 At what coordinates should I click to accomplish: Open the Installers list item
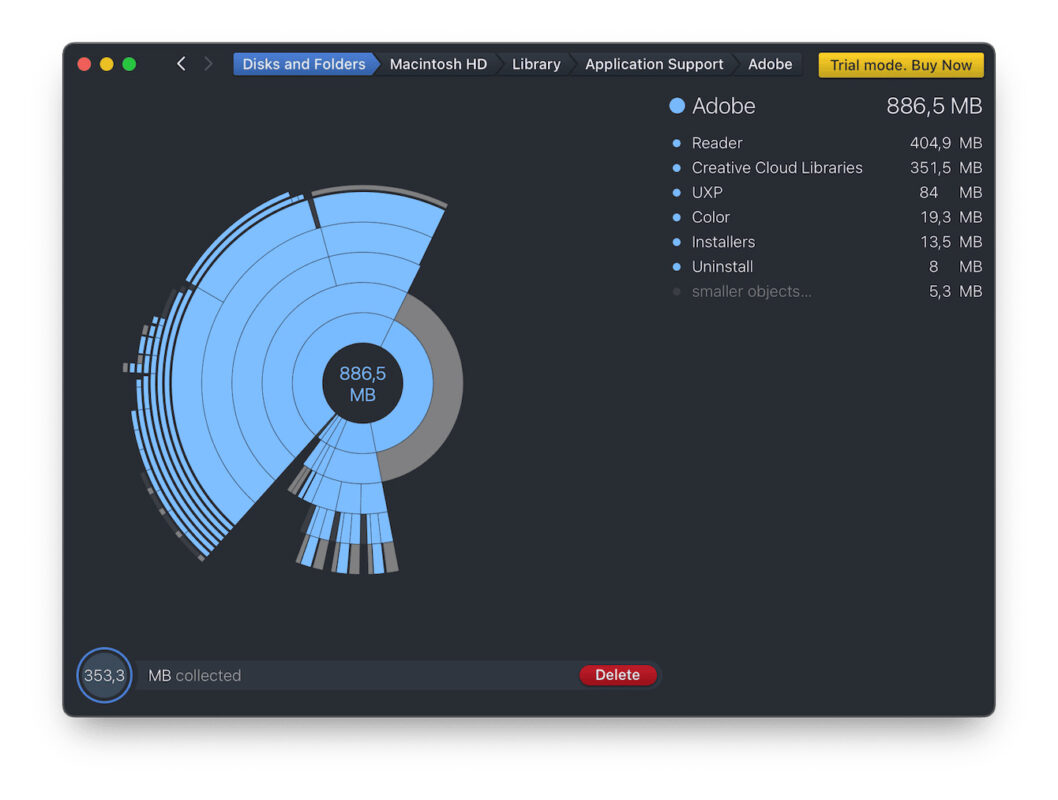click(x=723, y=242)
